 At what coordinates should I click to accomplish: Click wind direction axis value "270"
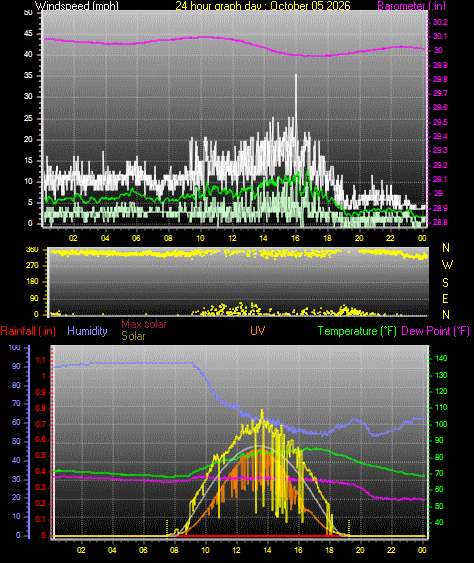click(x=32, y=266)
